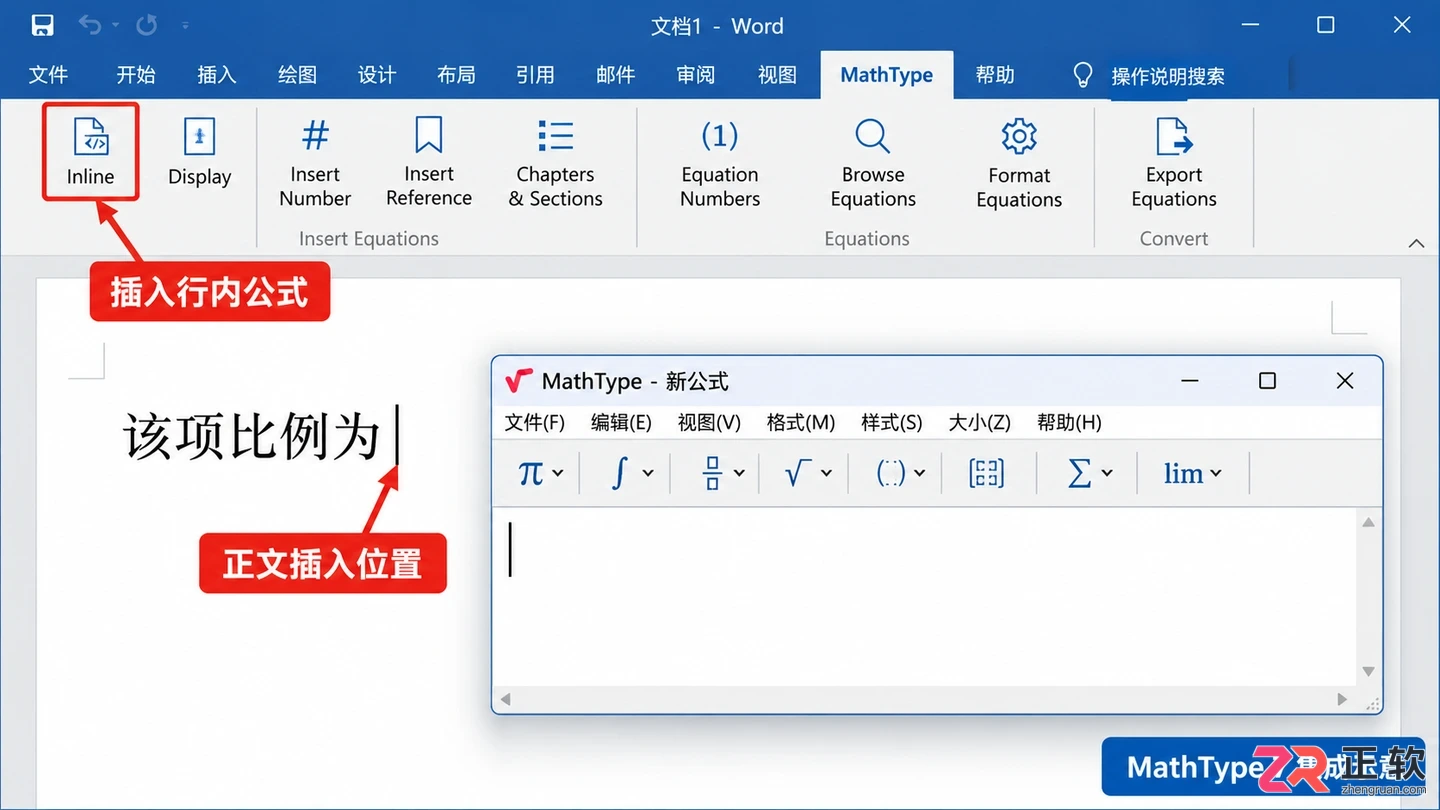Viewport: 1440px width, 810px height.
Task: Open the summation templates palette
Action: 1089,473
